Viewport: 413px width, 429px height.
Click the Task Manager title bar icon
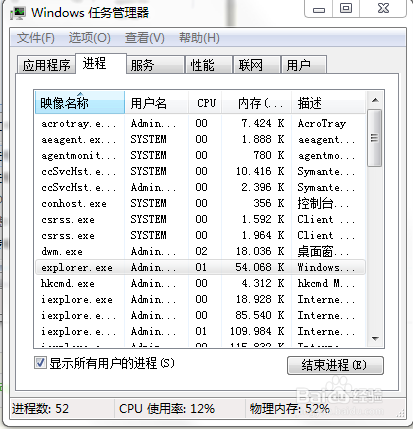(x=18, y=13)
